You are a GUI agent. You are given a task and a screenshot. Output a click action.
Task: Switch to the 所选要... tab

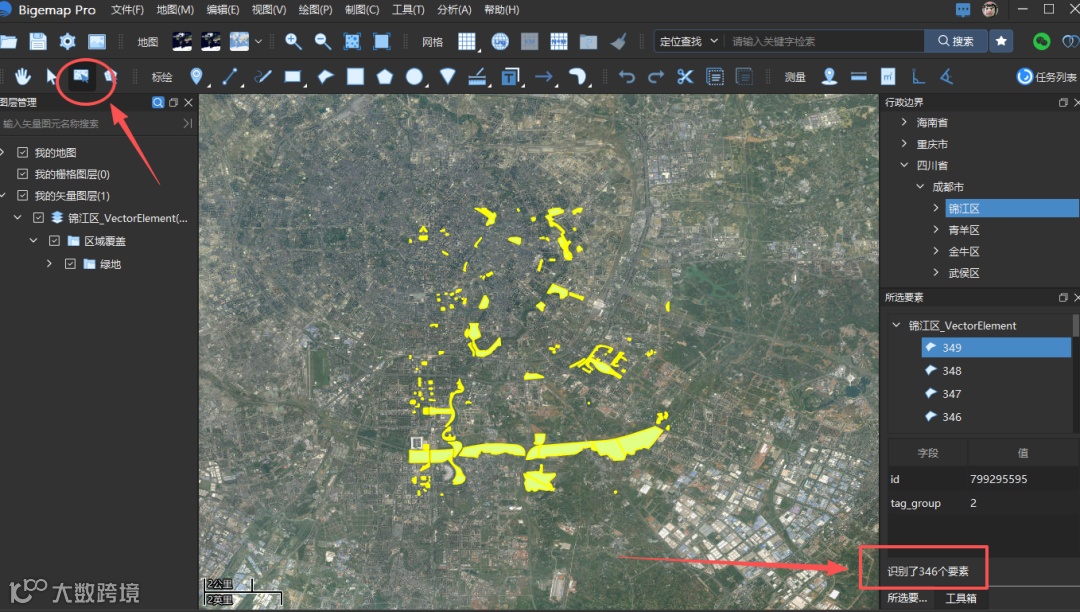[x=906, y=598]
